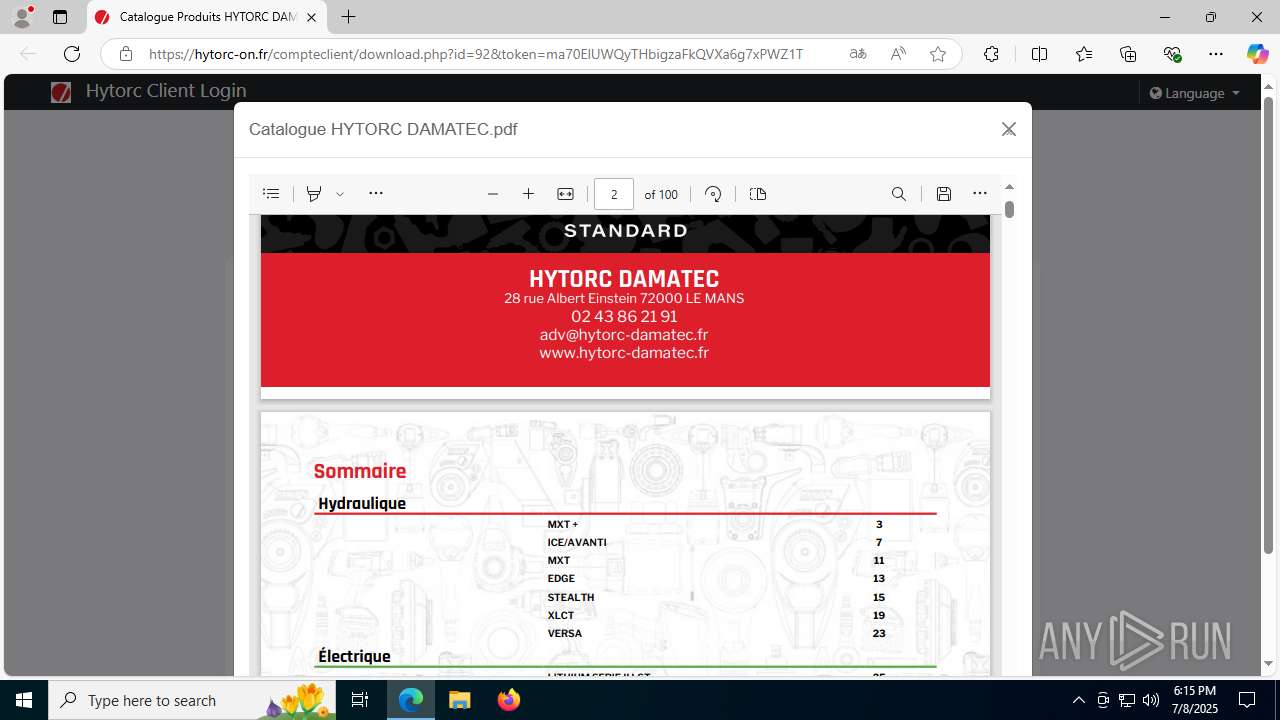Click the browser address bar URL
Viewport: 1280px width, 720px height.
click(x=476, y=54)
